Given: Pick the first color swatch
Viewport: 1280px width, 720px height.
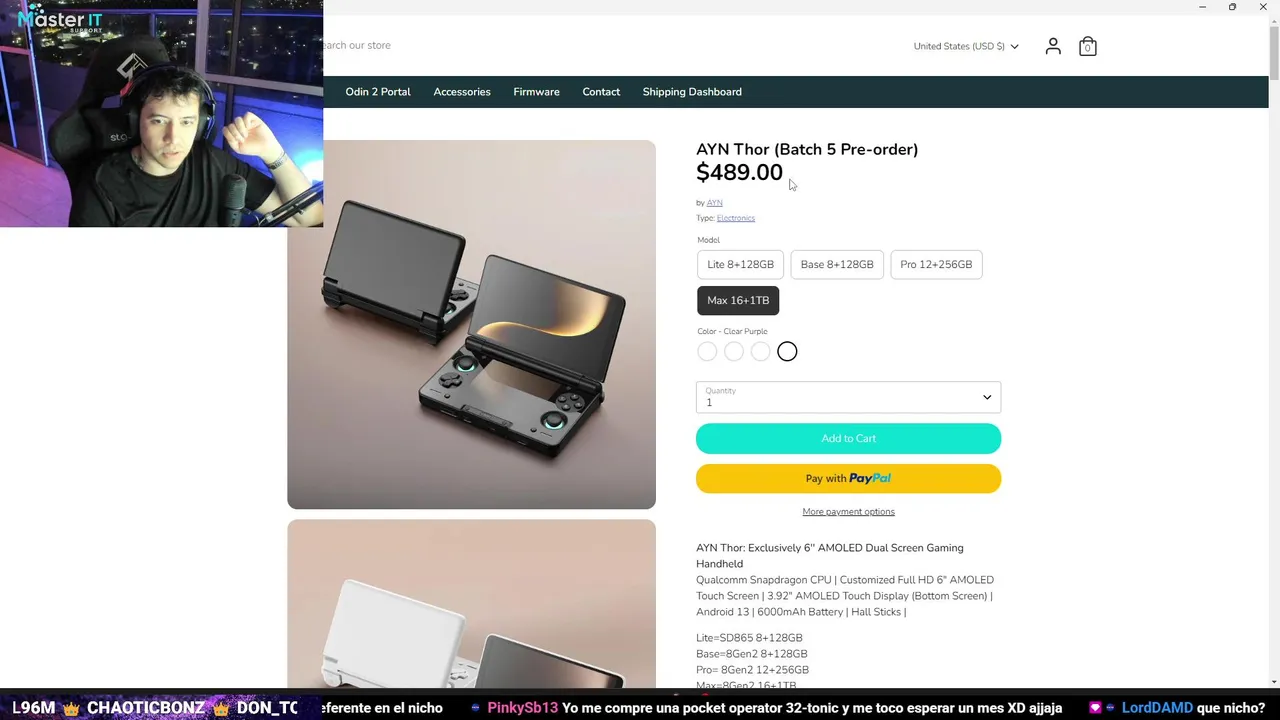Looking at the screenshot, I should coord(707,351).
